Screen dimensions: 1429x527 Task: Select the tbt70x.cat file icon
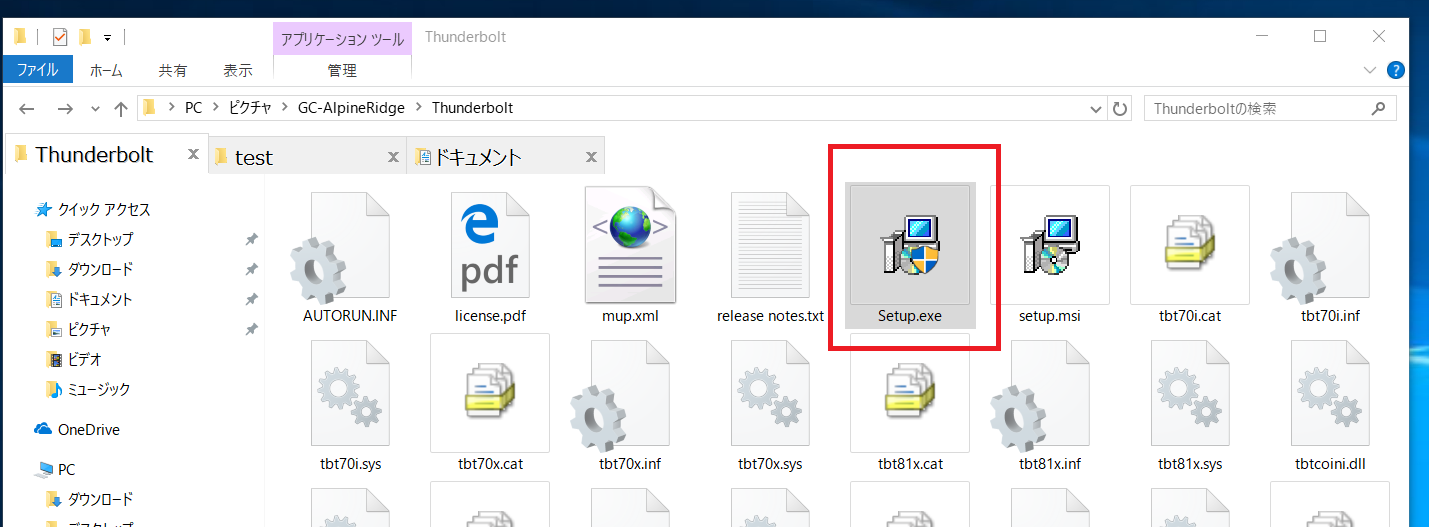click(490, 393)
